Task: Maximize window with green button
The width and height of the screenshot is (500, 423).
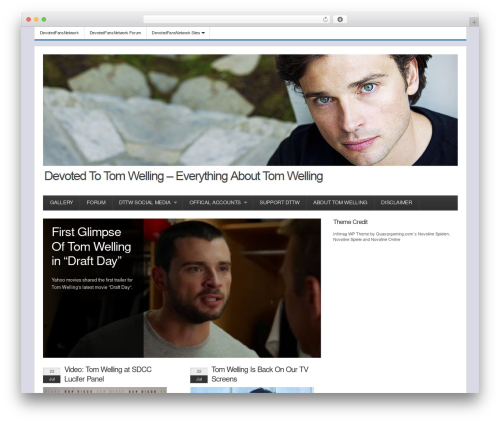Action: (44, 20)
